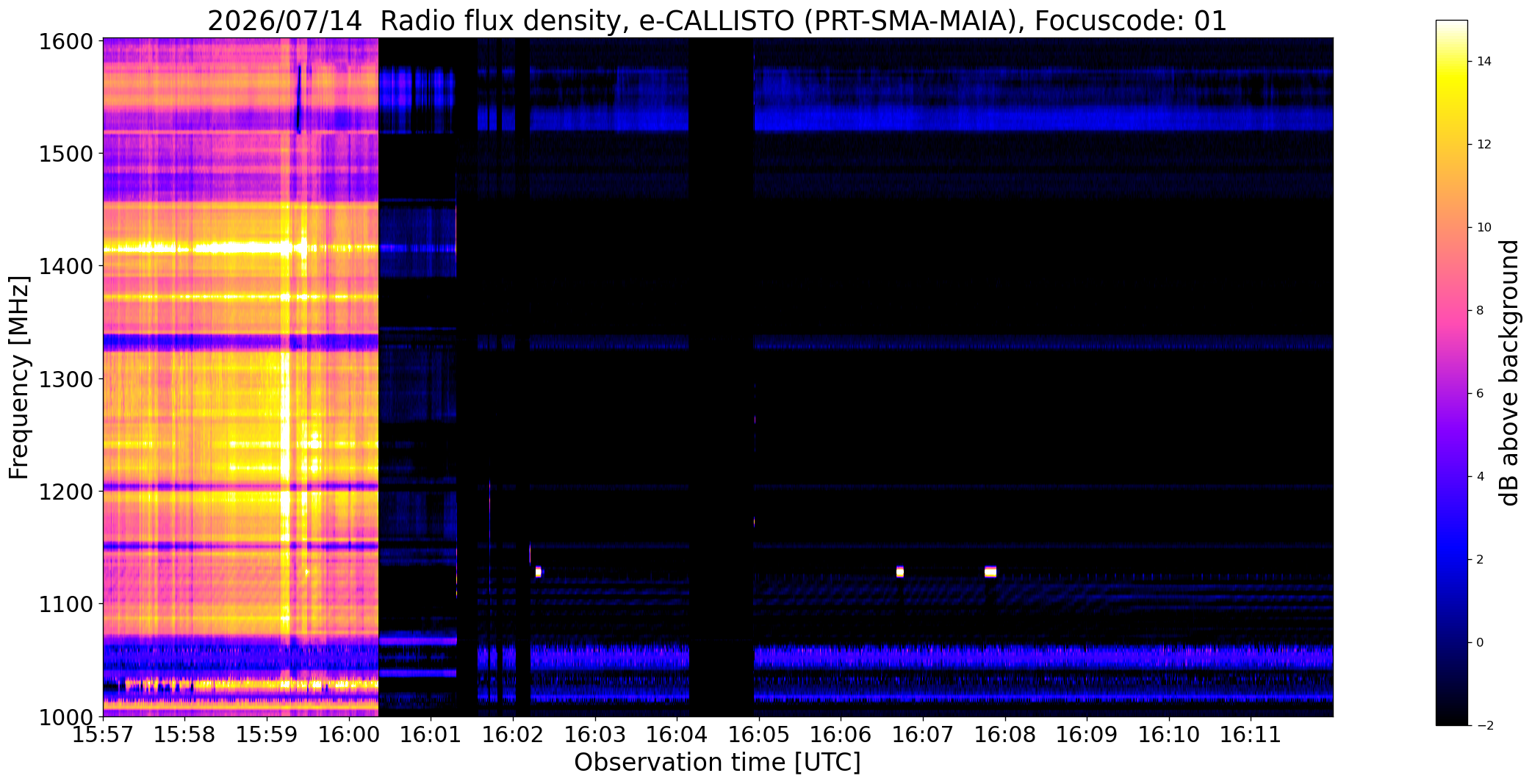
Task: Click the 16:11 time tick label
Action: tap(1251, 735)
